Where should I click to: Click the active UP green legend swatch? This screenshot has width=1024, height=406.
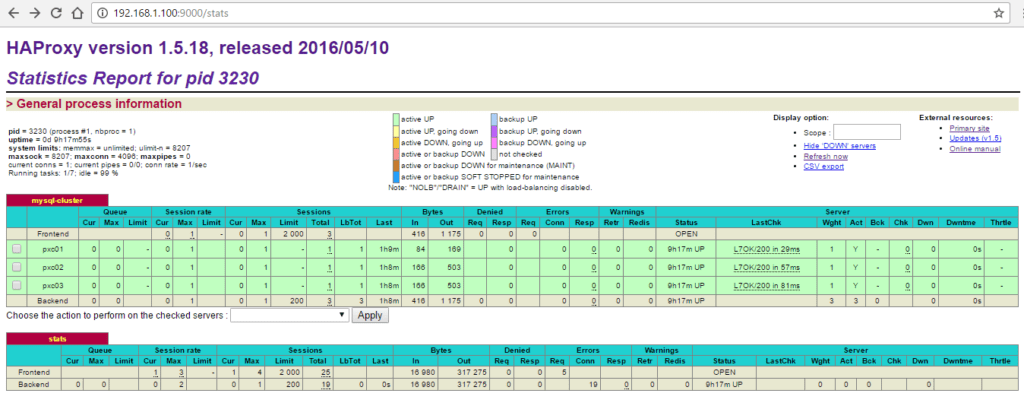(x=396, y=118)
